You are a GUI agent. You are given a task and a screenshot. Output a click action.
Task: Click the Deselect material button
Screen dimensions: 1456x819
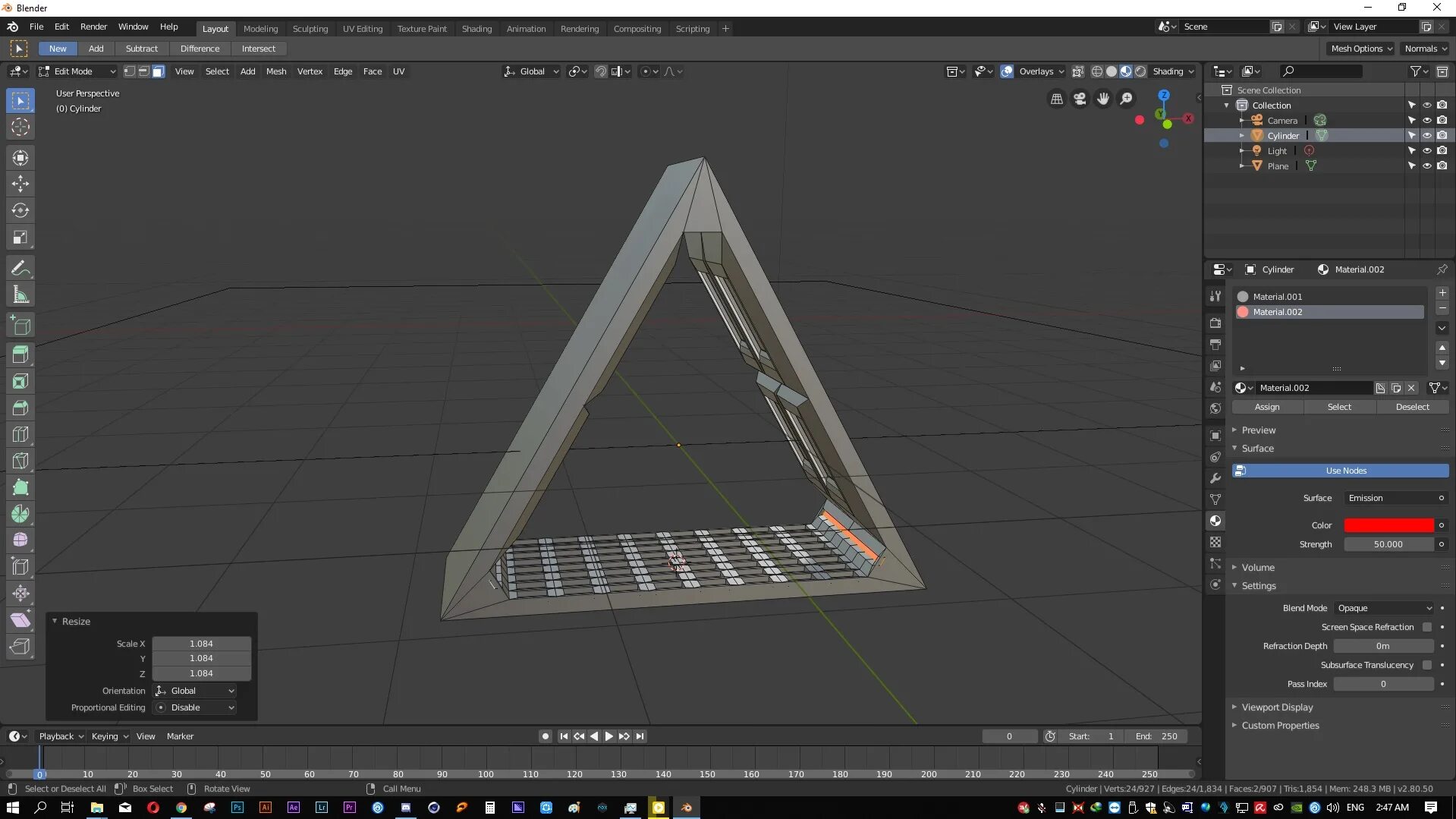click(x=1412, y=407)
